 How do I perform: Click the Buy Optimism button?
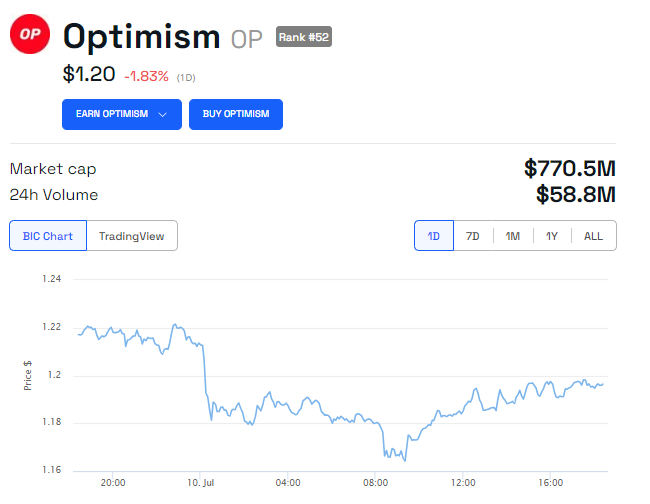tap(236, 114)
